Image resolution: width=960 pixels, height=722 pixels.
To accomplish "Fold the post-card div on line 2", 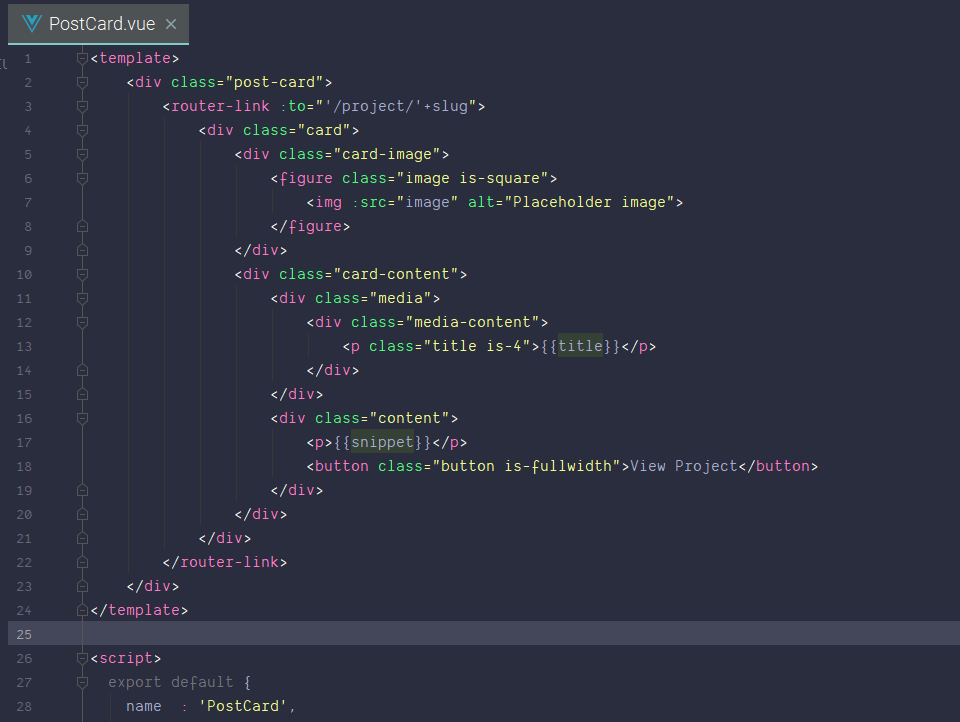I will [x=83, y=82].
